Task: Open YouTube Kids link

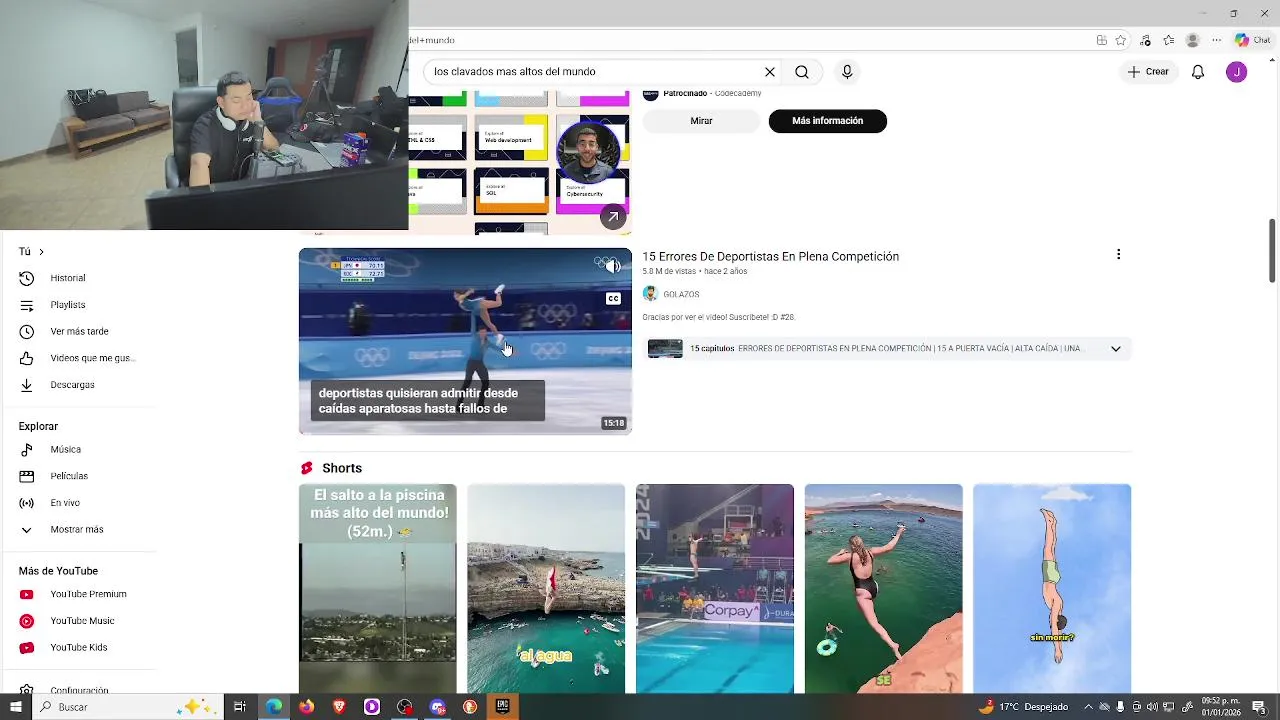Action: coord(80,648)
